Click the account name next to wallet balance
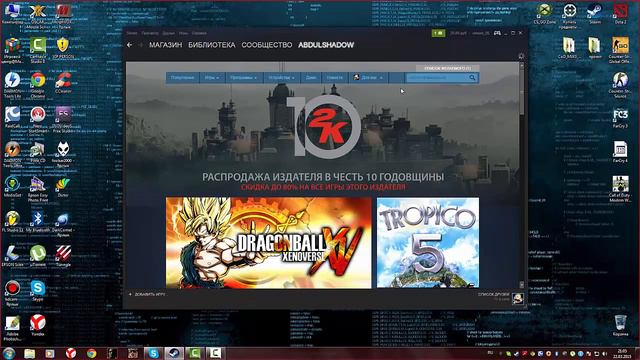 481,33
